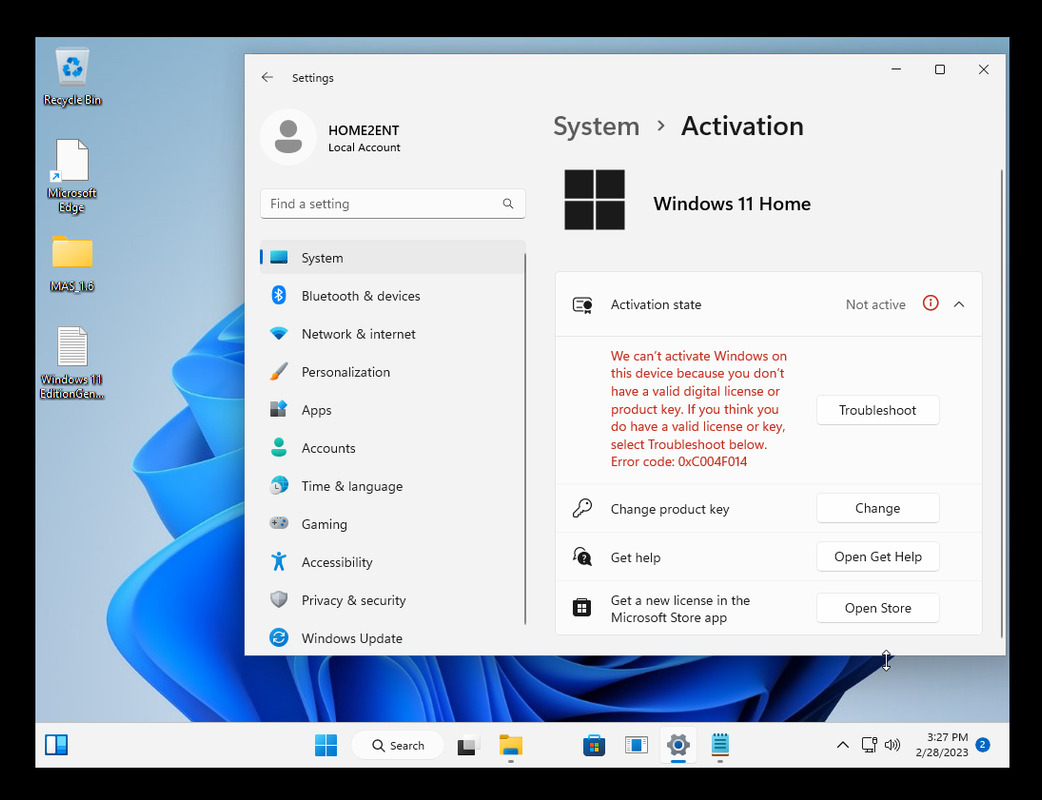Screen dimensions: 1042x800
Task: Click the sidebar navigation scrollbar
Action: pos(525,439)
